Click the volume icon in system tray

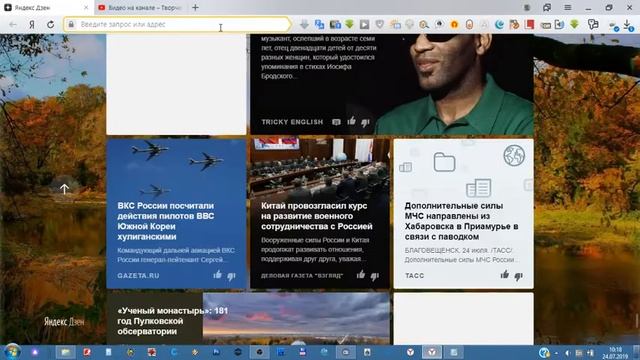[x=567, y=353]
